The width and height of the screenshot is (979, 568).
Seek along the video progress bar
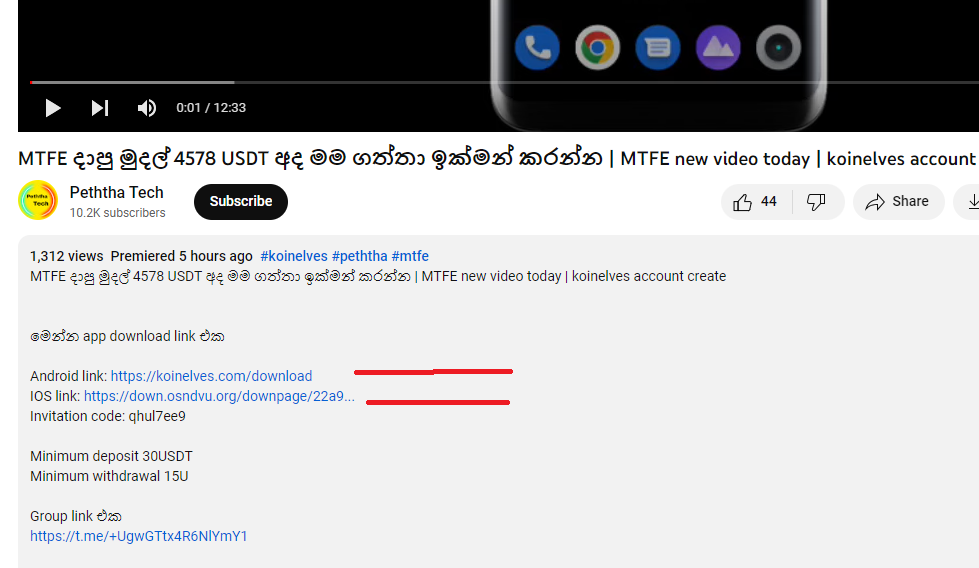[x=504, y=82]
